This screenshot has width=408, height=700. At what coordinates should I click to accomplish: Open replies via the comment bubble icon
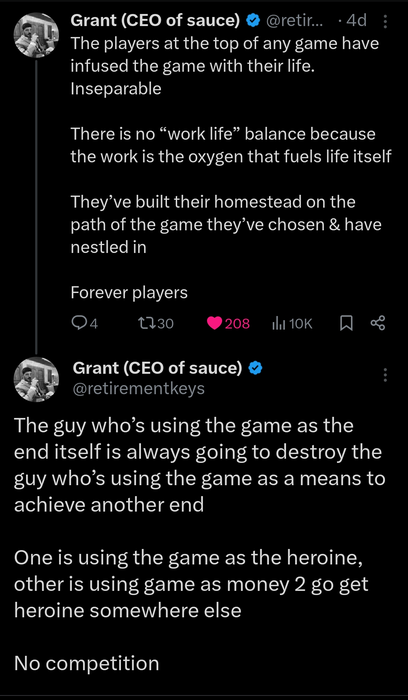click(78, 323)
